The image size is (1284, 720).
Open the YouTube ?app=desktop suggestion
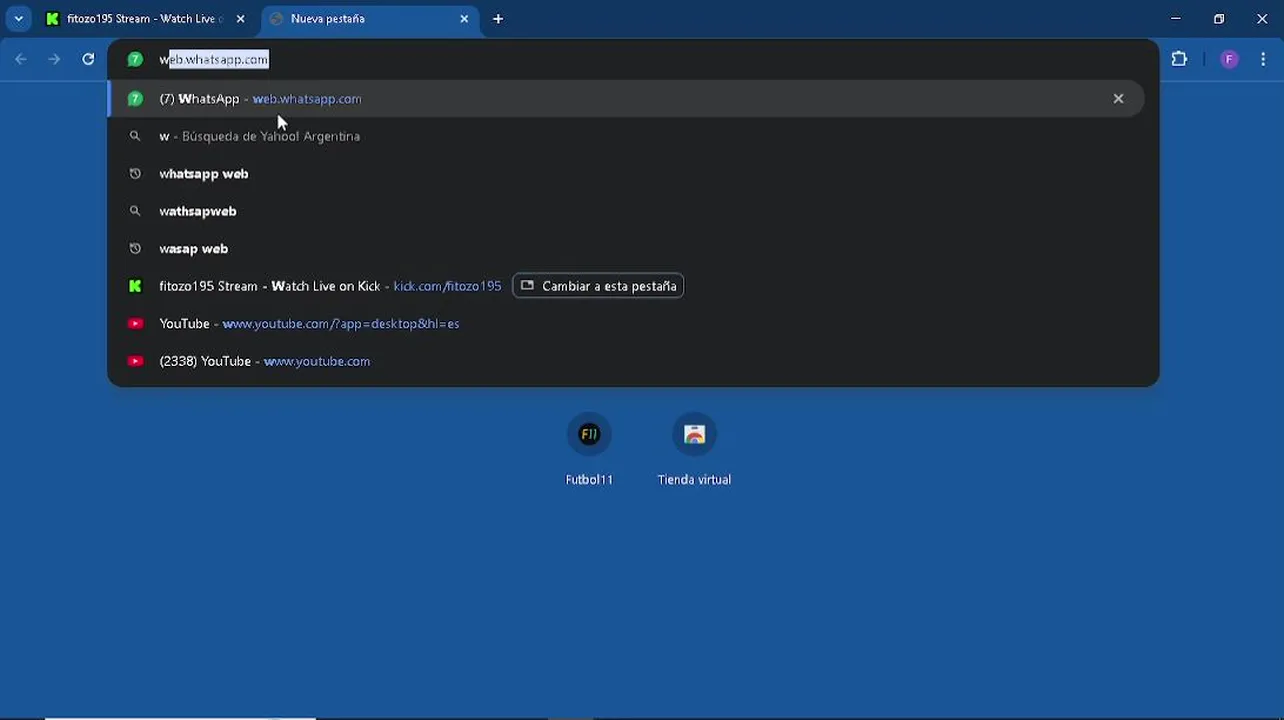(625, 324)
